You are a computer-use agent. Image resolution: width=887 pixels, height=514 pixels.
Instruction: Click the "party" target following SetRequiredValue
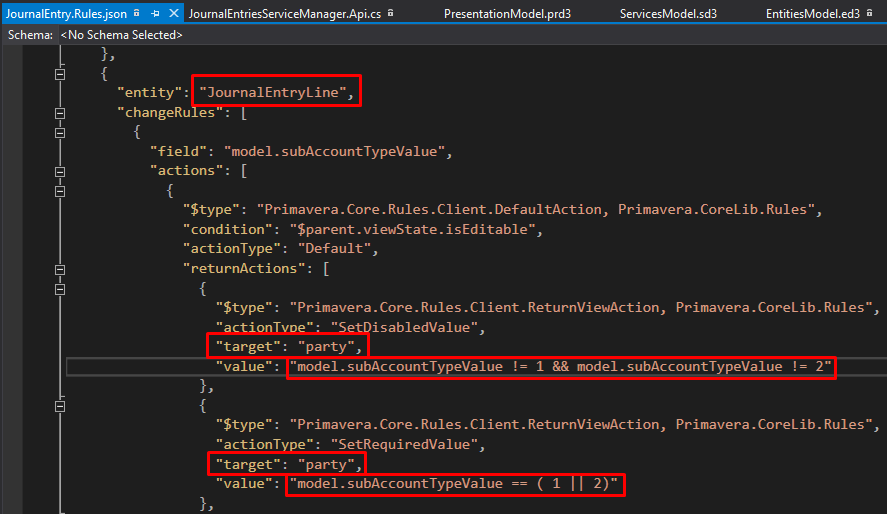326,464
